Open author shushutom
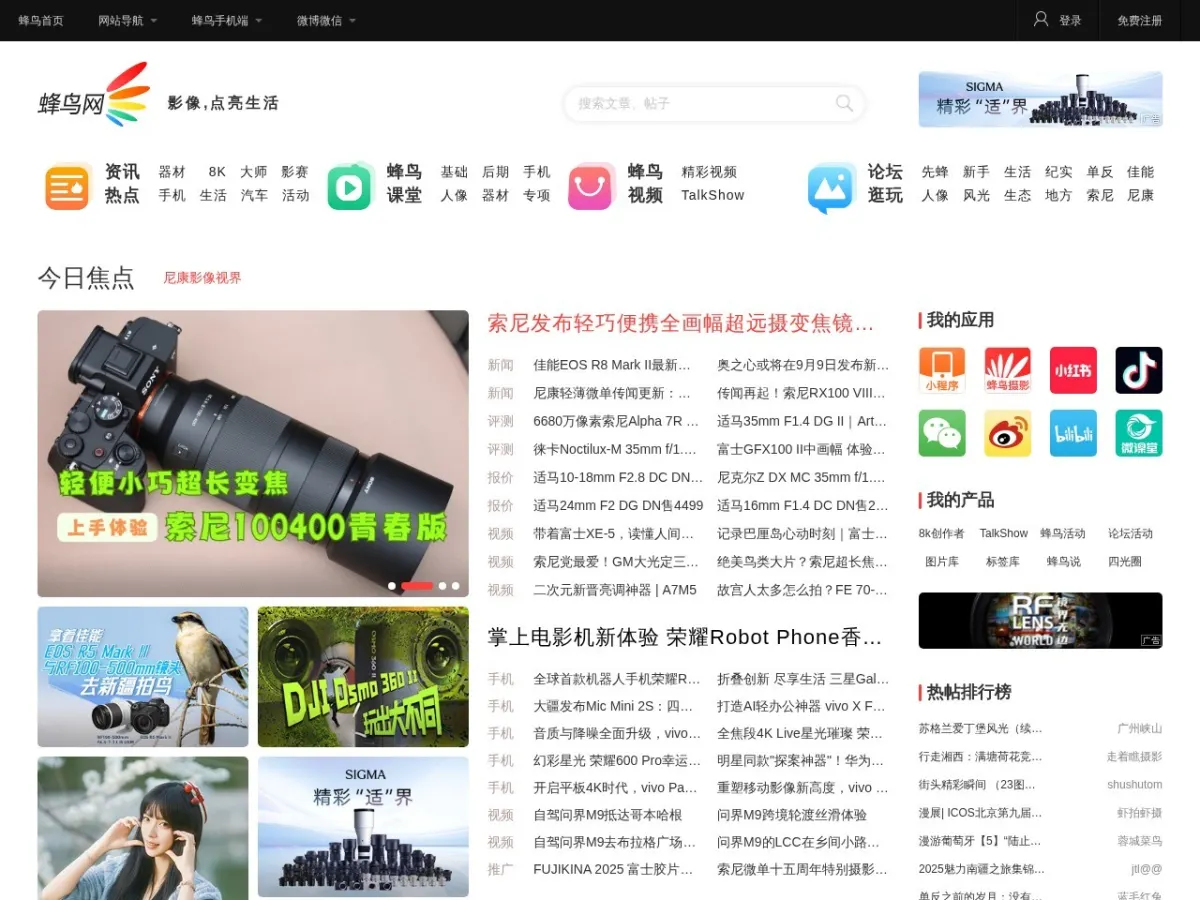1200x900 pixels. click(1134, 785)
